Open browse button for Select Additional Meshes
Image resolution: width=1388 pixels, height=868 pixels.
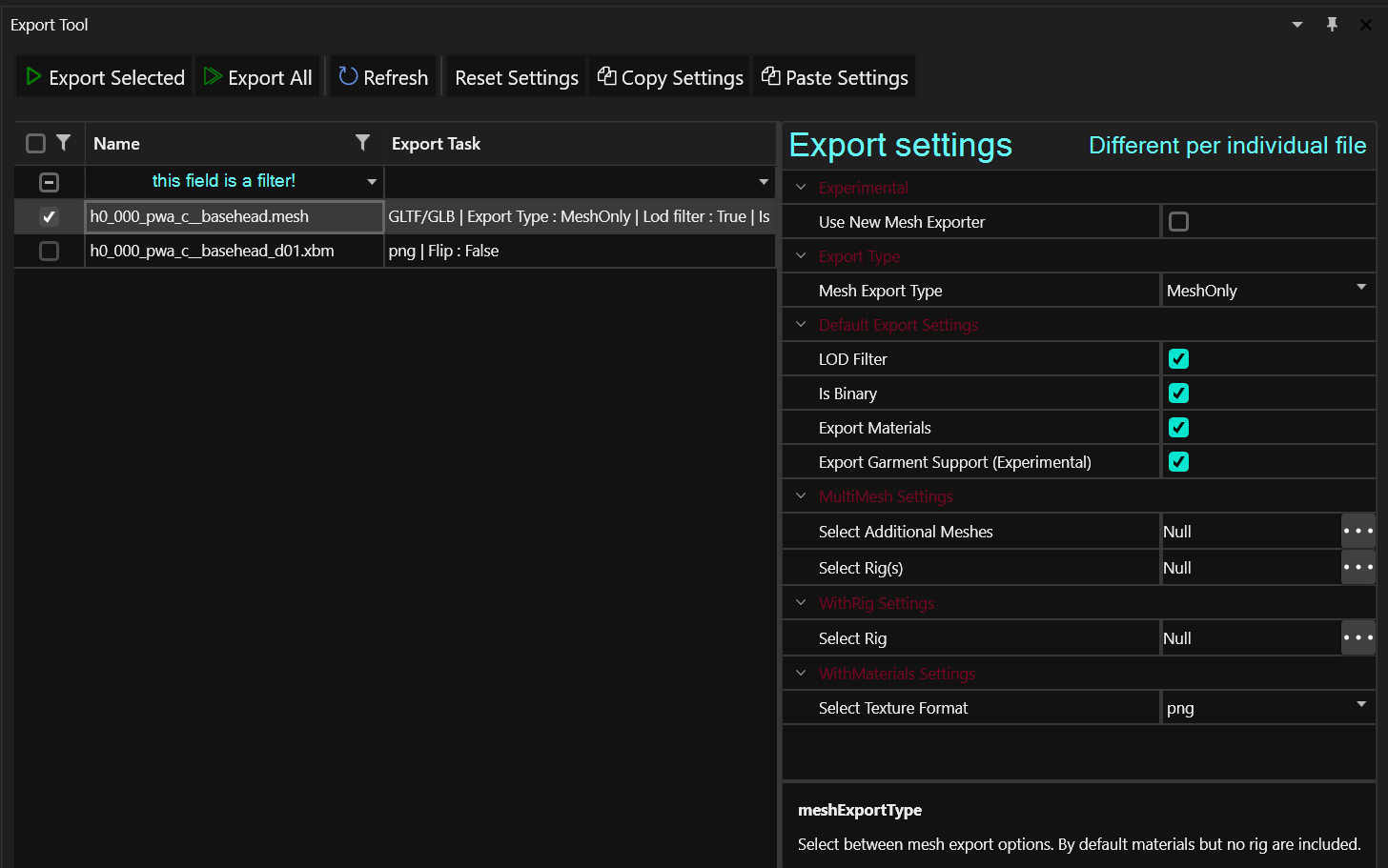[1357, 531]
